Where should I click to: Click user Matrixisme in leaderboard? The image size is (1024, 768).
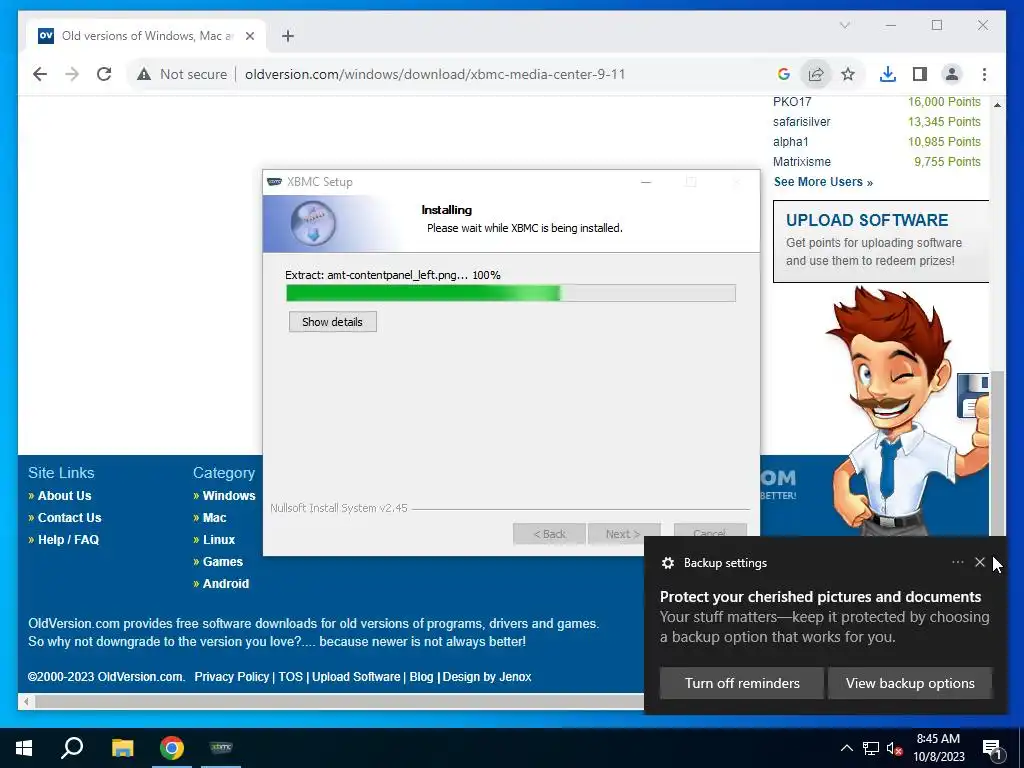point(802,162)
